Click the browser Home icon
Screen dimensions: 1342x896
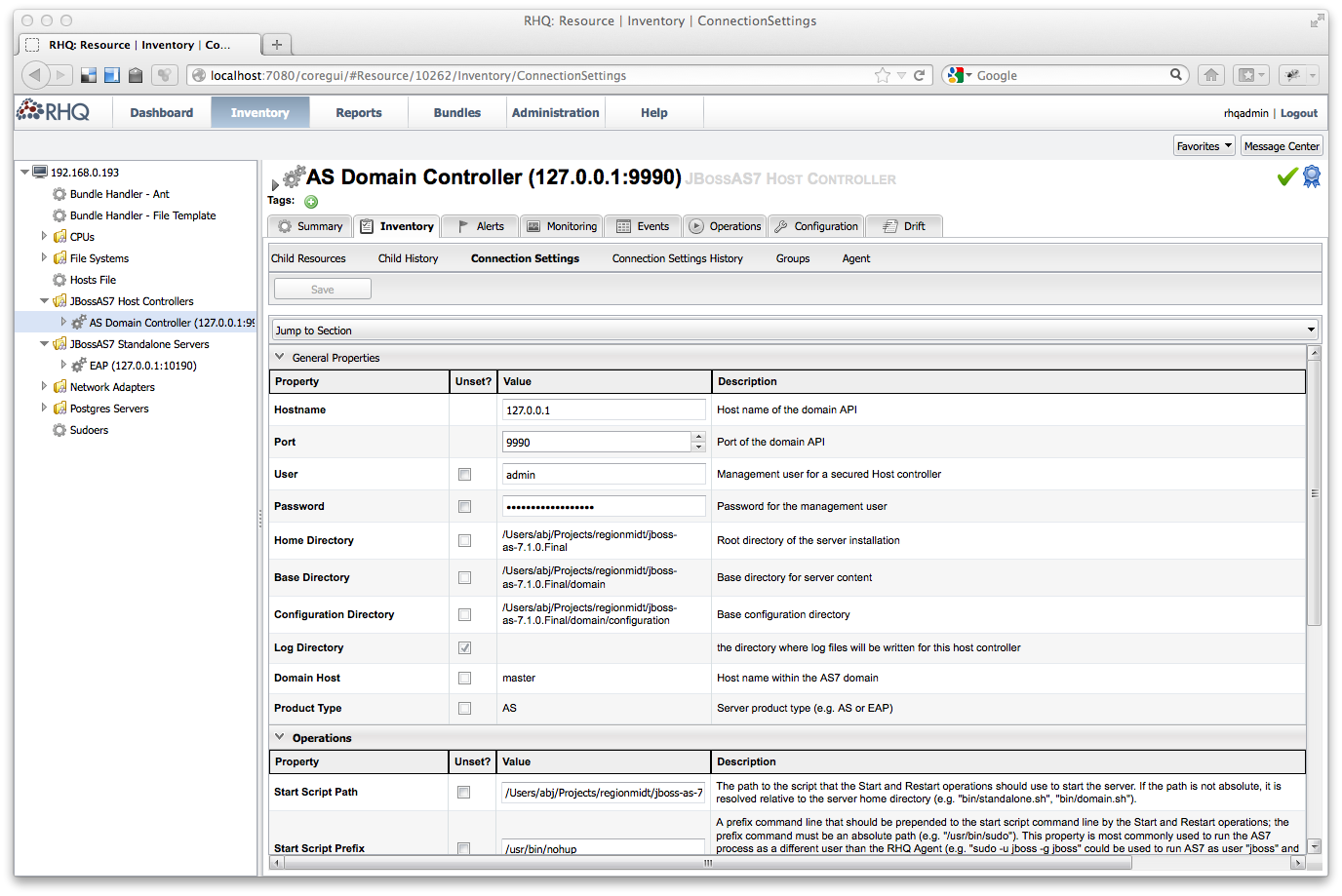pyautogui.click(x=1211, y=75)
